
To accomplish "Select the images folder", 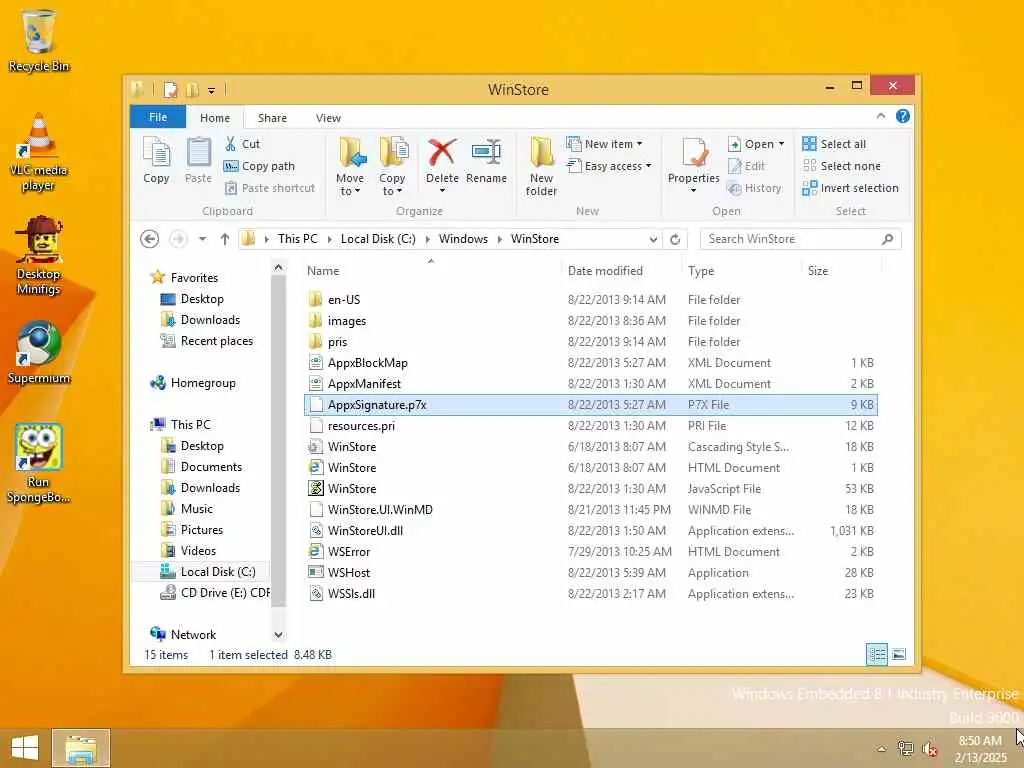I will (x=590, y=321).
